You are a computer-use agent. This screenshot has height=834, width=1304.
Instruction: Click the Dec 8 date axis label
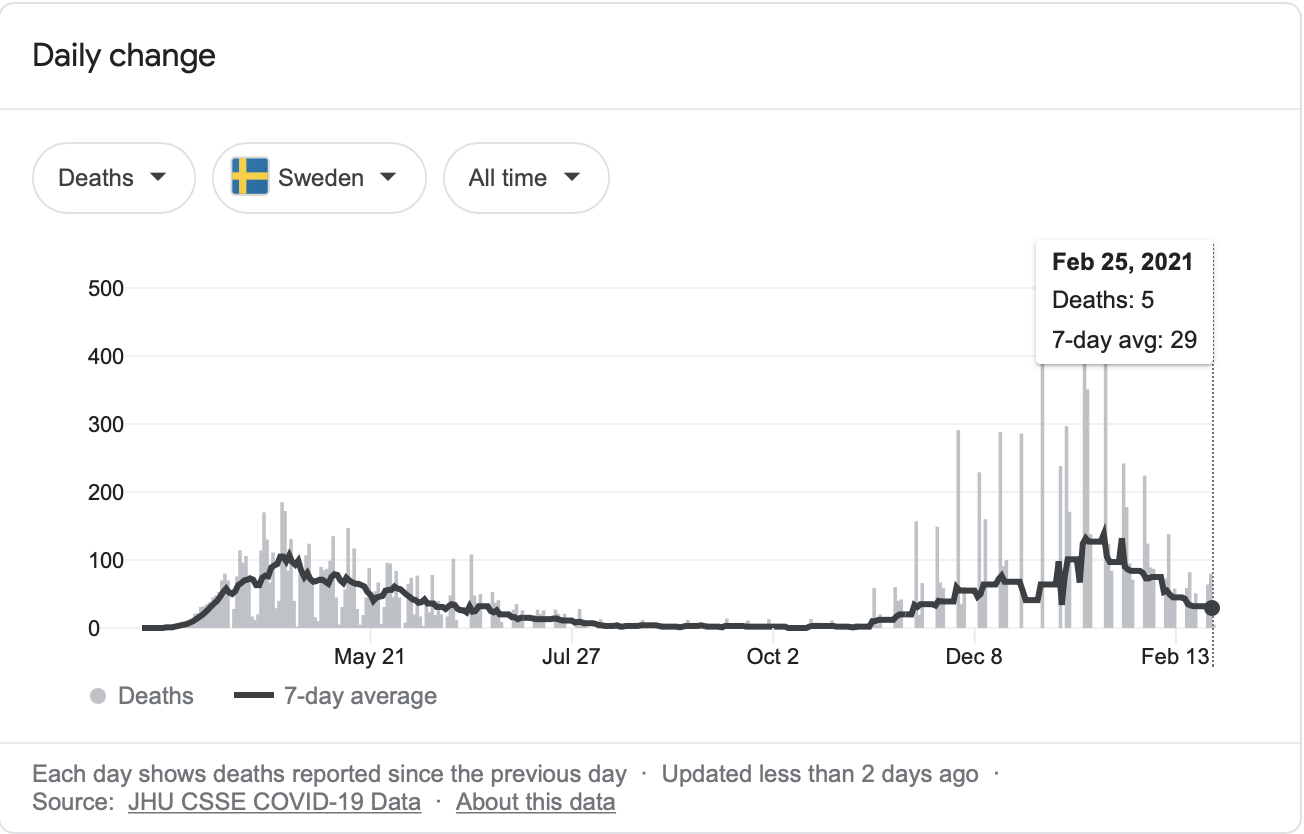click(x=974, y=657)
